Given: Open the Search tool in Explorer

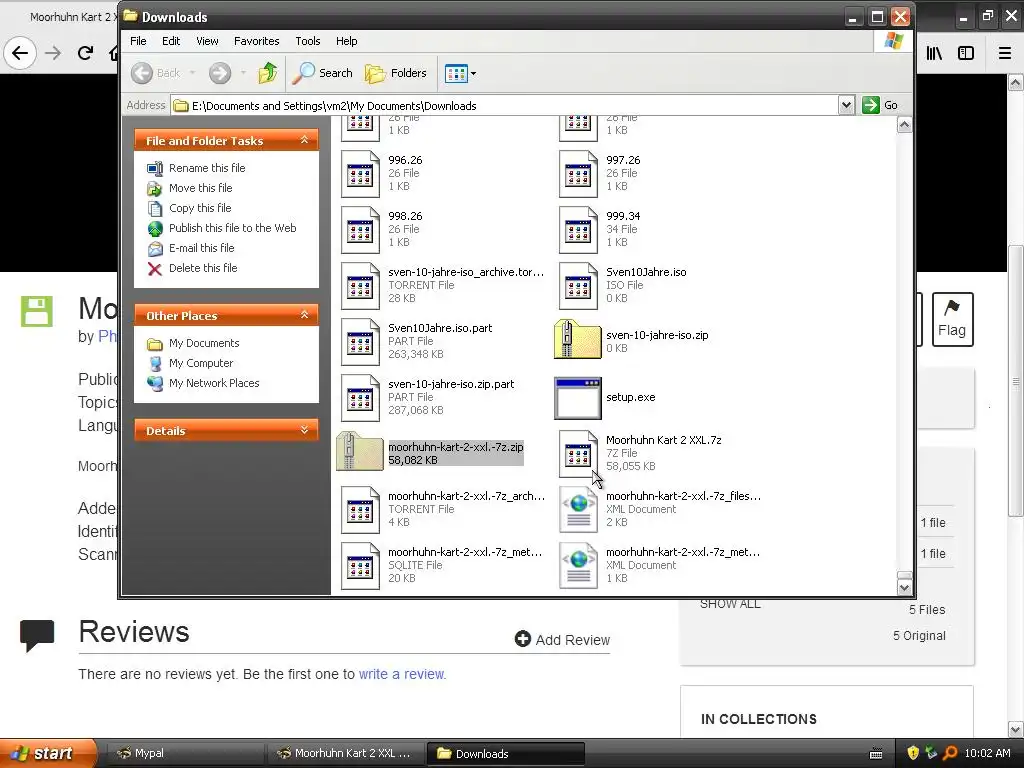Looking at the screenshot, I should coord(322,73).
